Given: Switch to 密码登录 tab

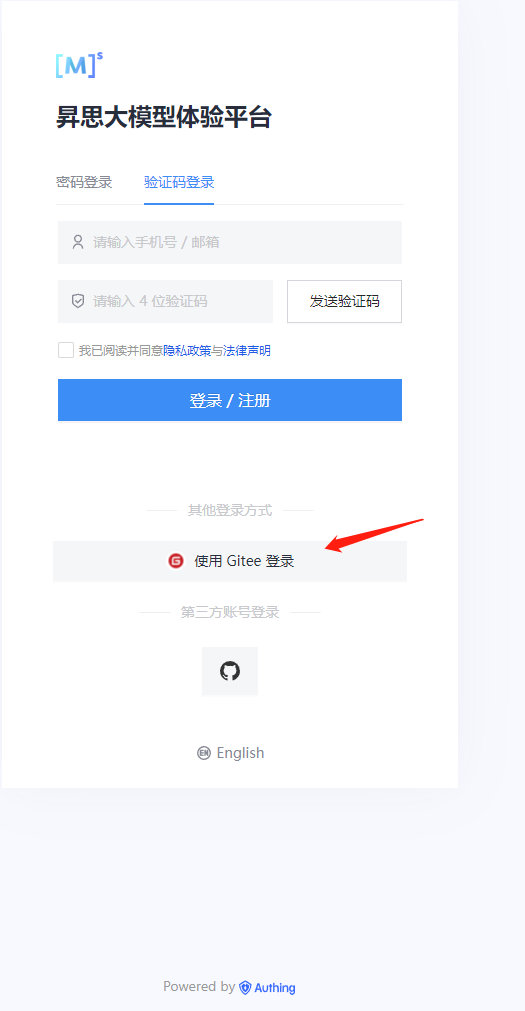Looking at the screenshot, I should 84,182.
